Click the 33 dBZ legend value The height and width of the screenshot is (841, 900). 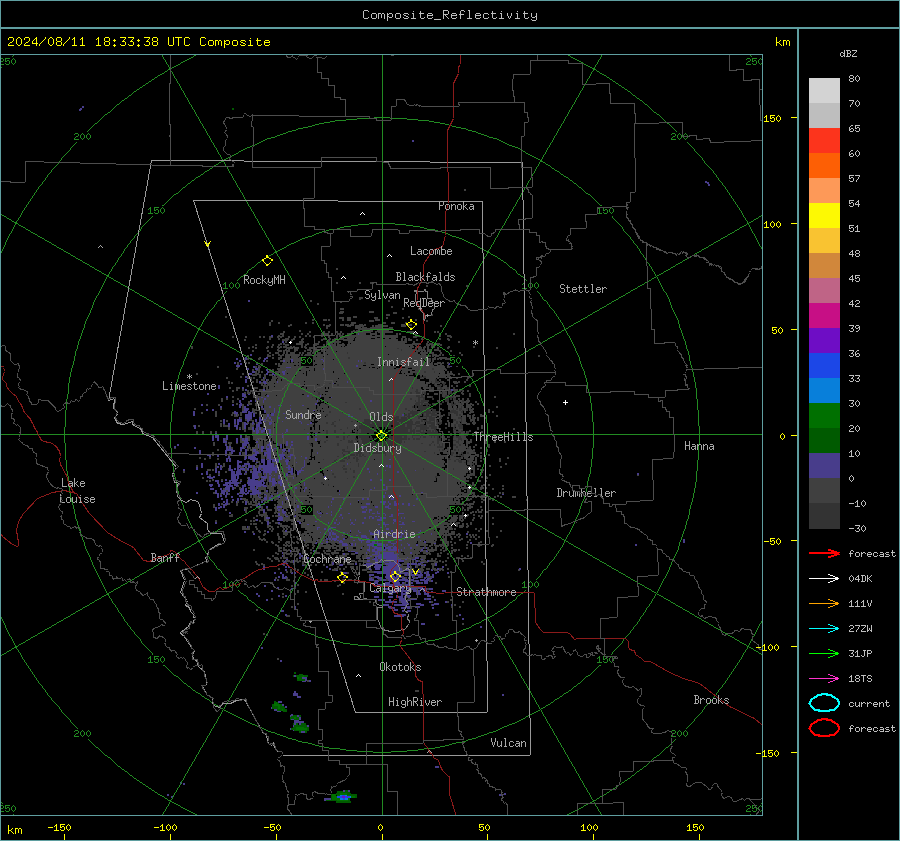(x=854, y=378)
